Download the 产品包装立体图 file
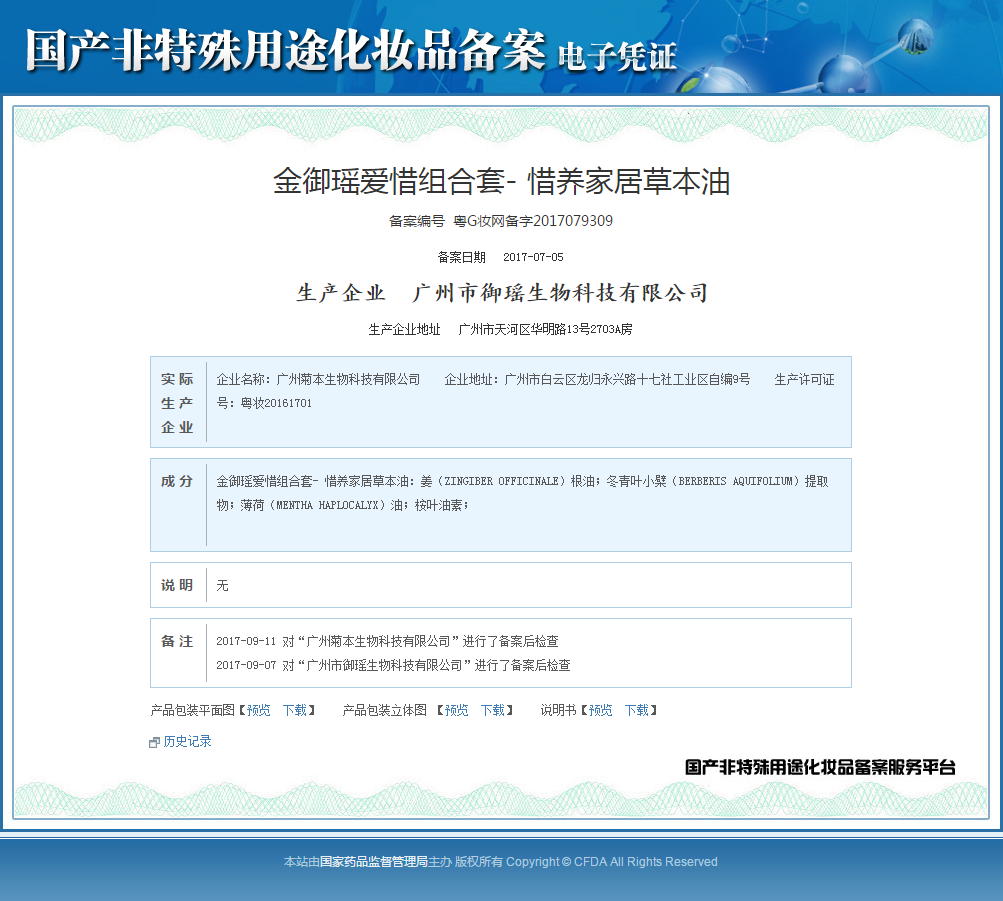 pyautogui.click(x=492, y=710)
